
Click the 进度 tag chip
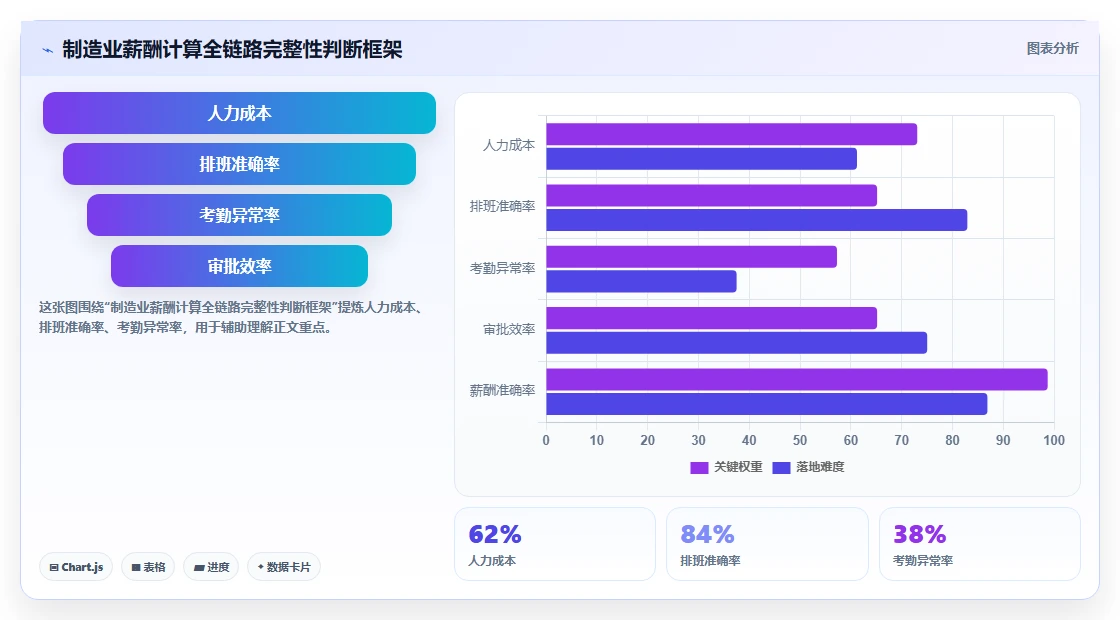tap(211, 567)
